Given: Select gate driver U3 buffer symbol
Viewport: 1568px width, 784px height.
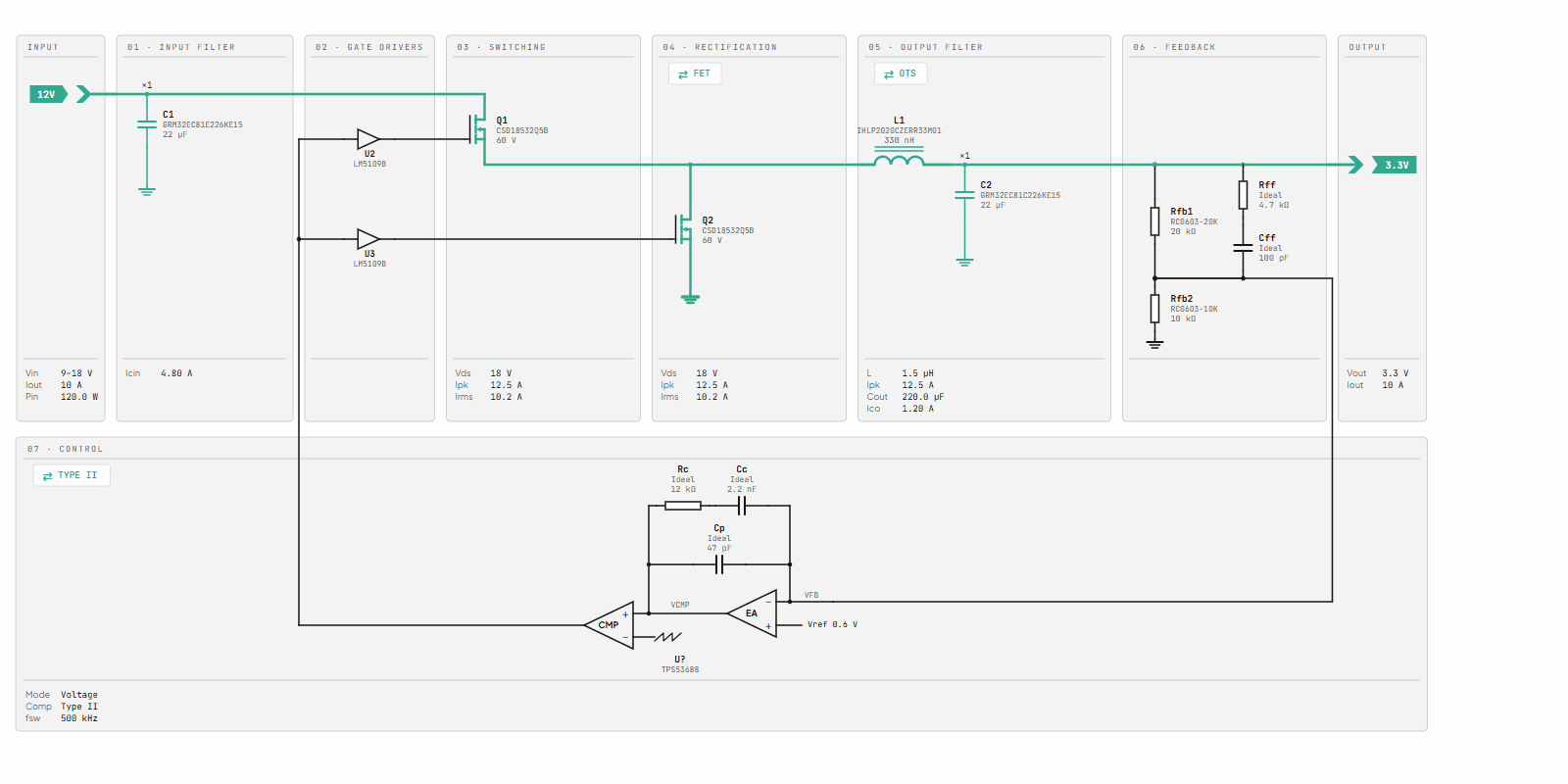Looking at the screenshot, I should (368, 239).
